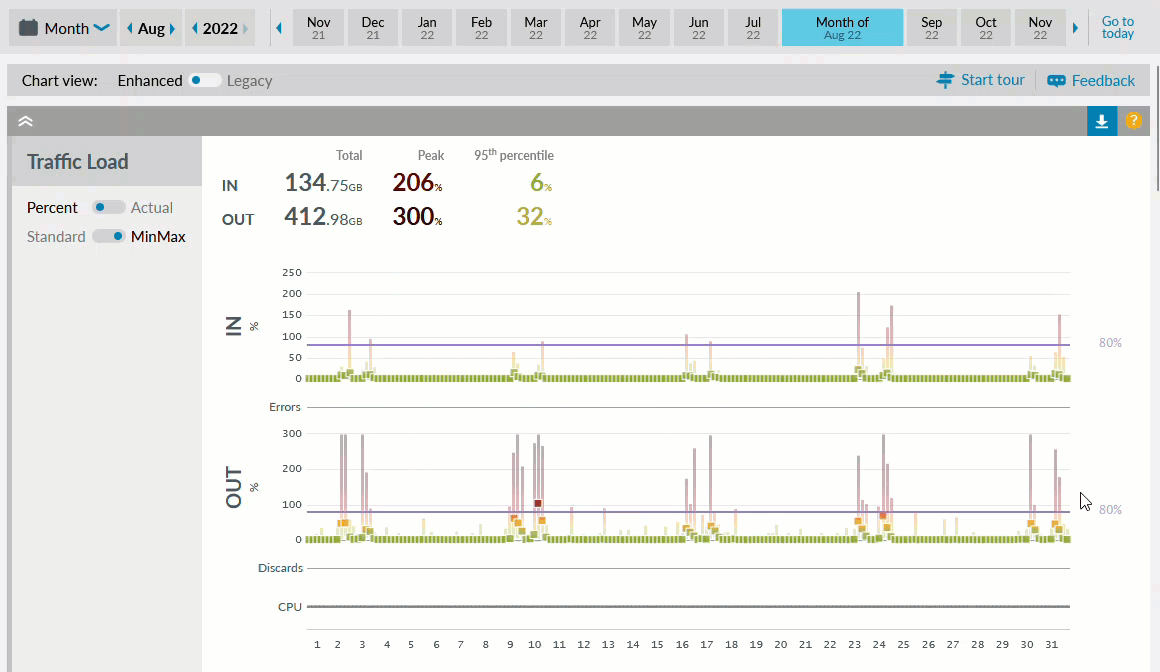Open the Feedback link
Image resolution: width=1160 pixels, height=672 pixels.
point(1091,80)
